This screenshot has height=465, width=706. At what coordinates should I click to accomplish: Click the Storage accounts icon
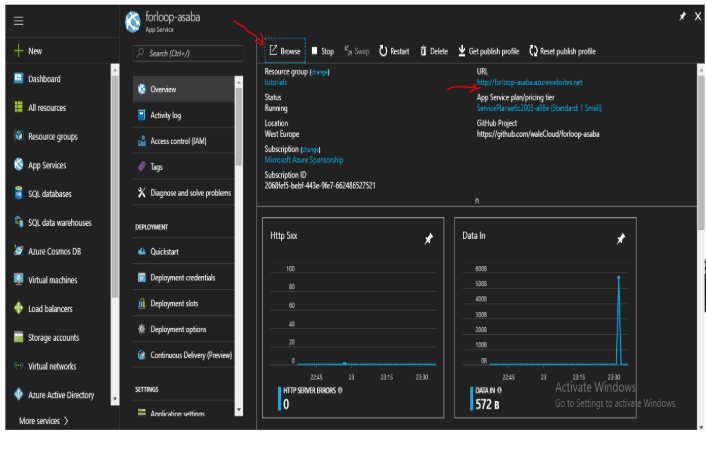point(18,337)
